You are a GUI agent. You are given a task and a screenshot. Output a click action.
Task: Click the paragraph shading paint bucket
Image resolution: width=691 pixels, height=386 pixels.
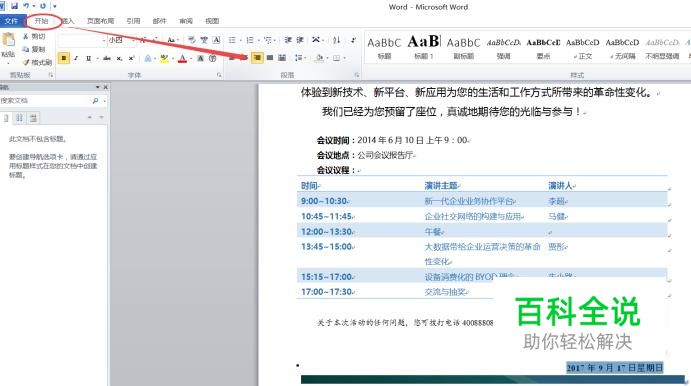pos(319,58)
